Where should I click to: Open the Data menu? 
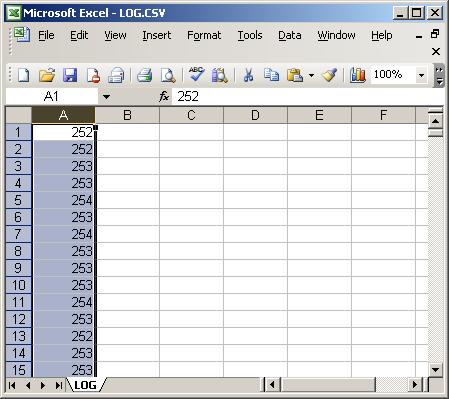[290, 35]
